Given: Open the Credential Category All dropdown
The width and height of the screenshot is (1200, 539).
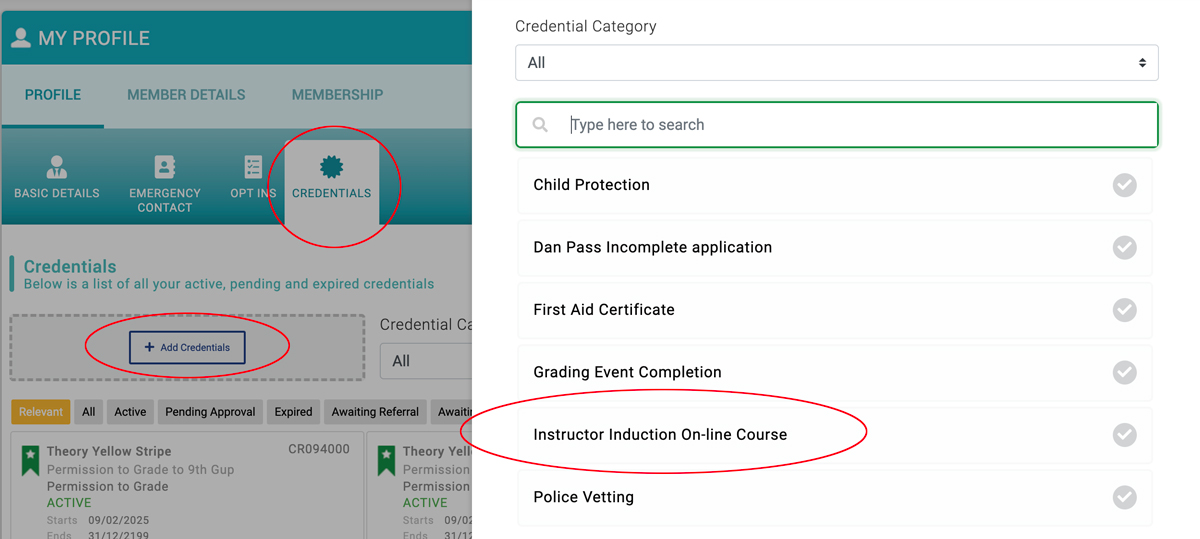Looking at the screenshot, I should 836,63.
